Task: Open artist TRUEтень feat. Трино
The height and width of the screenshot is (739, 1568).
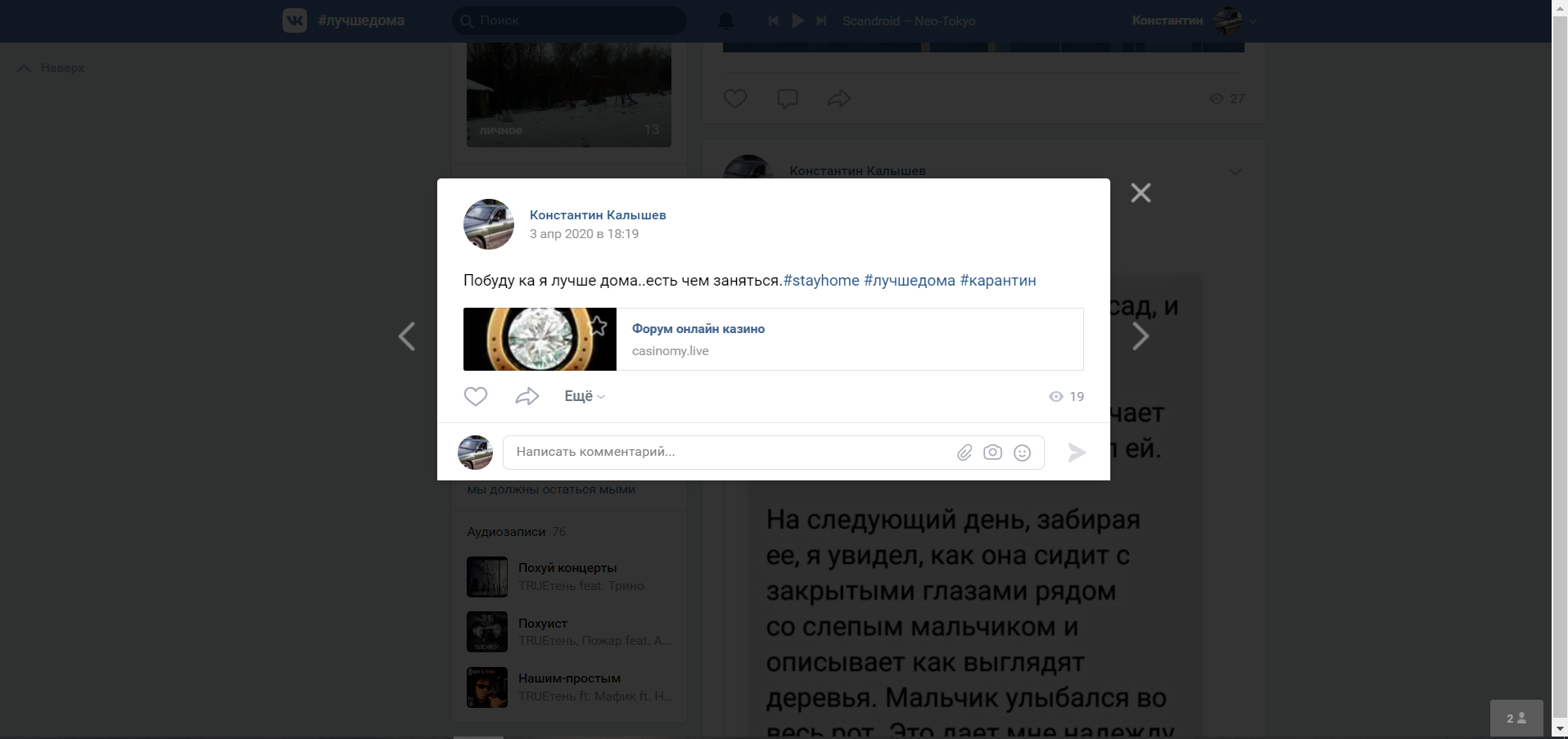Action: 581,586
